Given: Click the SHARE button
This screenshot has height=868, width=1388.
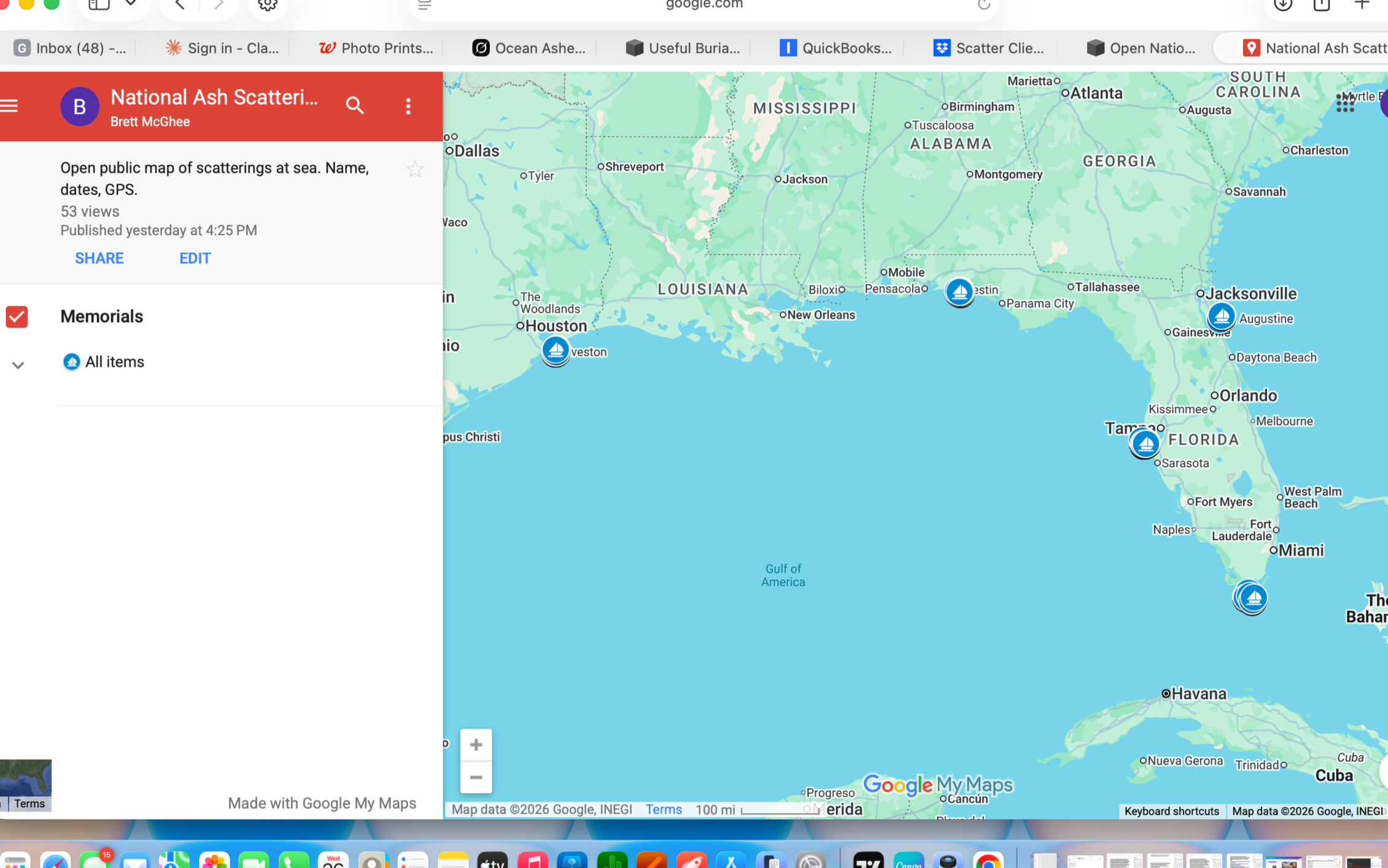Looking at the screenshot, I should point(99,258).
